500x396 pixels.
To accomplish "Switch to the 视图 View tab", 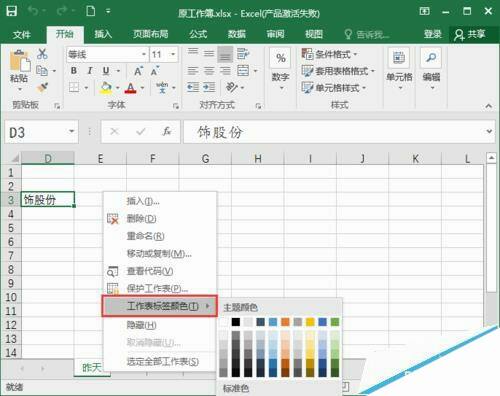I will 314,34.
